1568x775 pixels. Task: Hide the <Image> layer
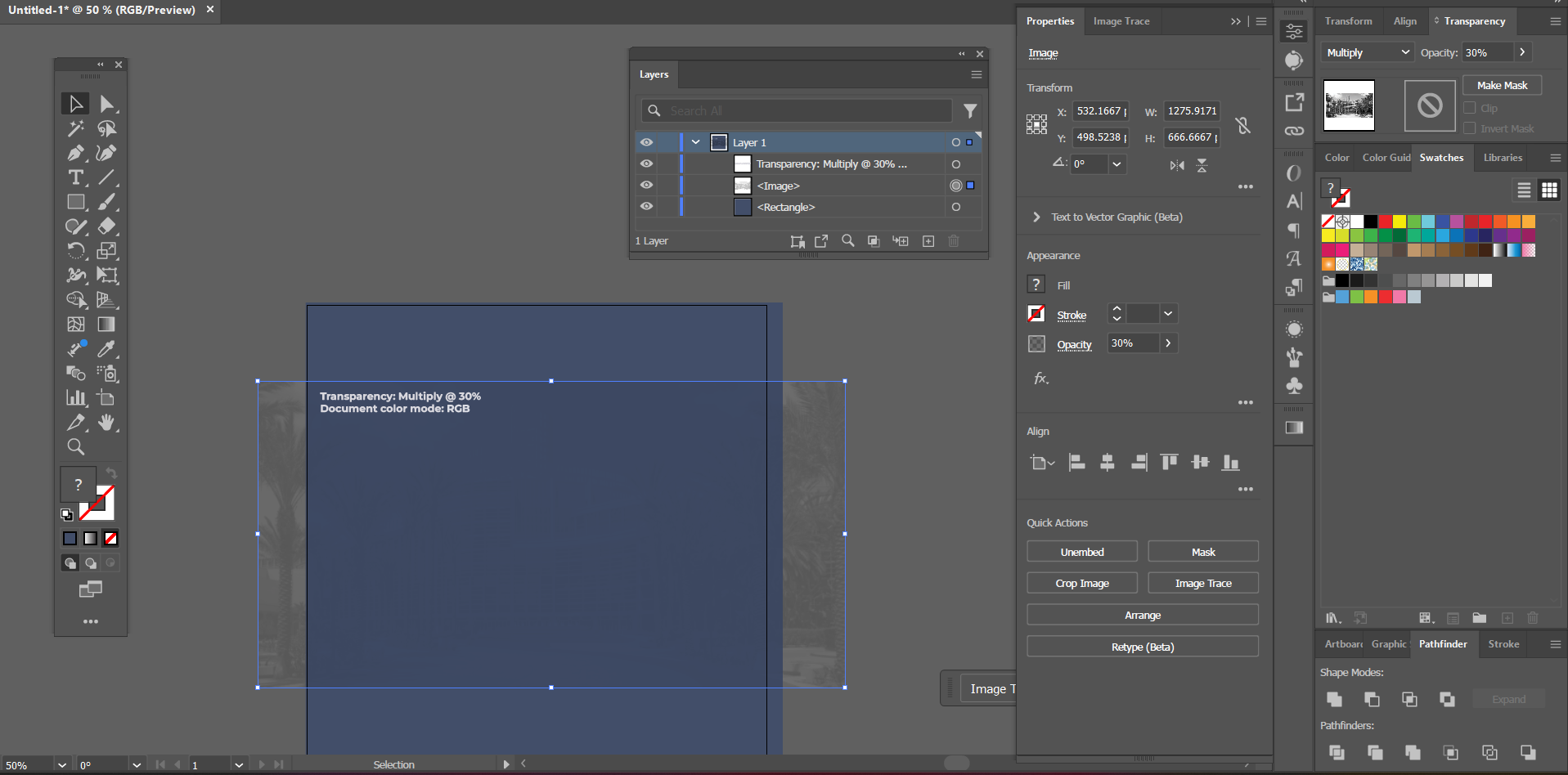click(x=646, y=185)
